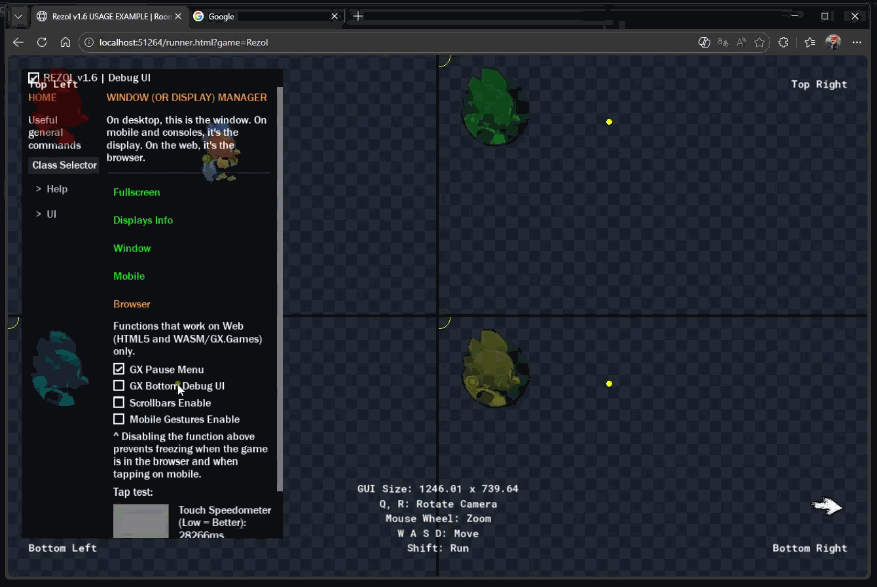Switch to the Rezol v1.6 USAGE EXAMPLE tab
The height and width of the screenshot is (587, 877).
(x=109, y=16)
